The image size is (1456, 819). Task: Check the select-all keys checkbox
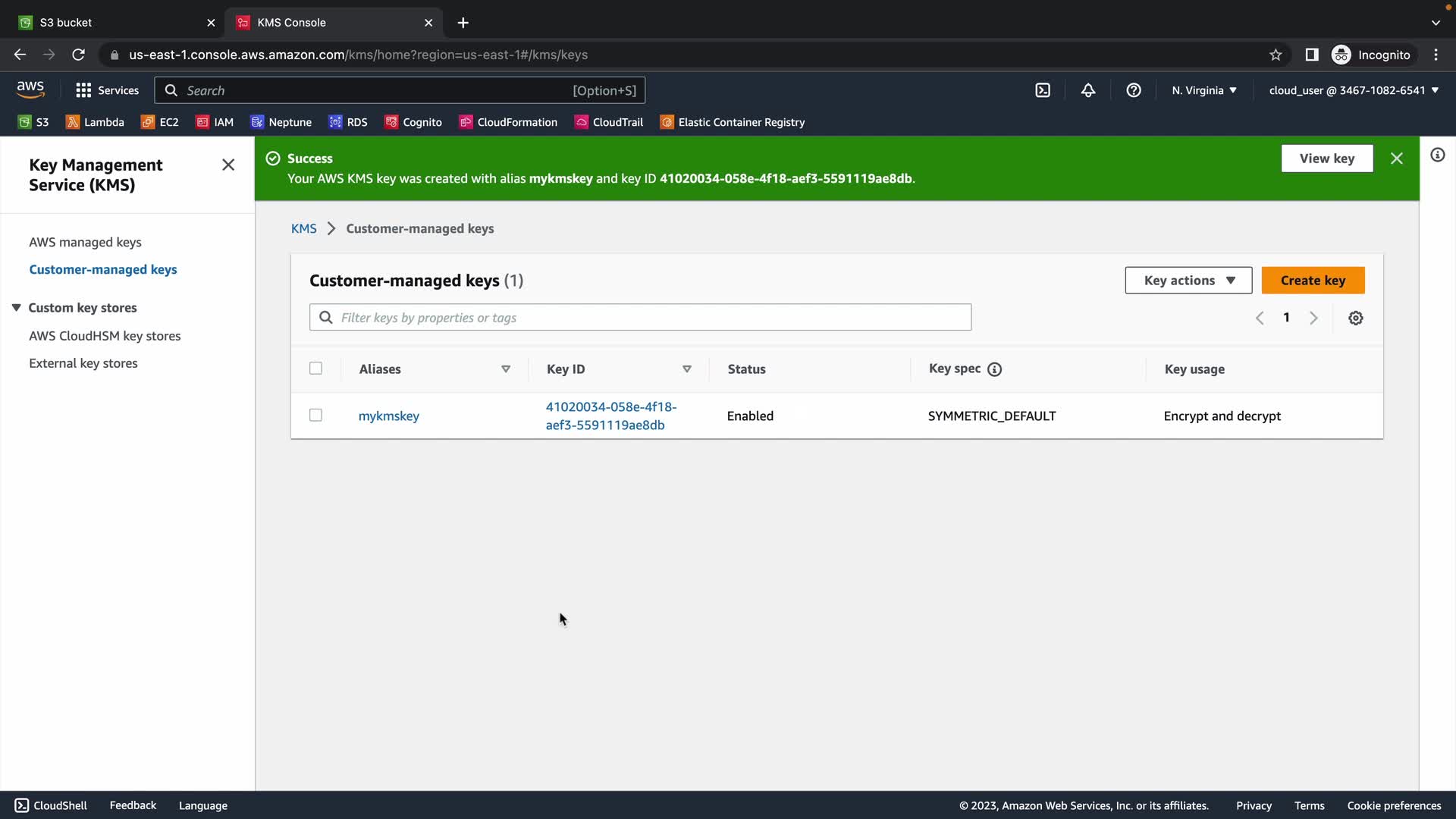[x=316, y=369]
